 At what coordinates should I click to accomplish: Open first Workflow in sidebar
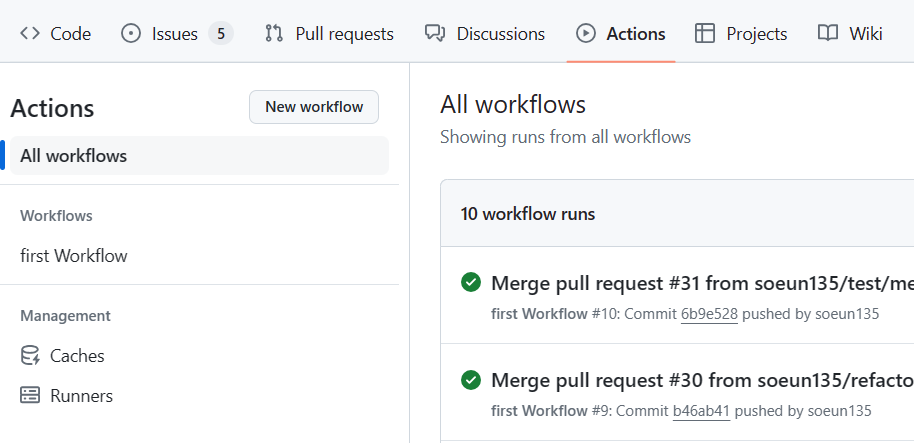point(74,256)
